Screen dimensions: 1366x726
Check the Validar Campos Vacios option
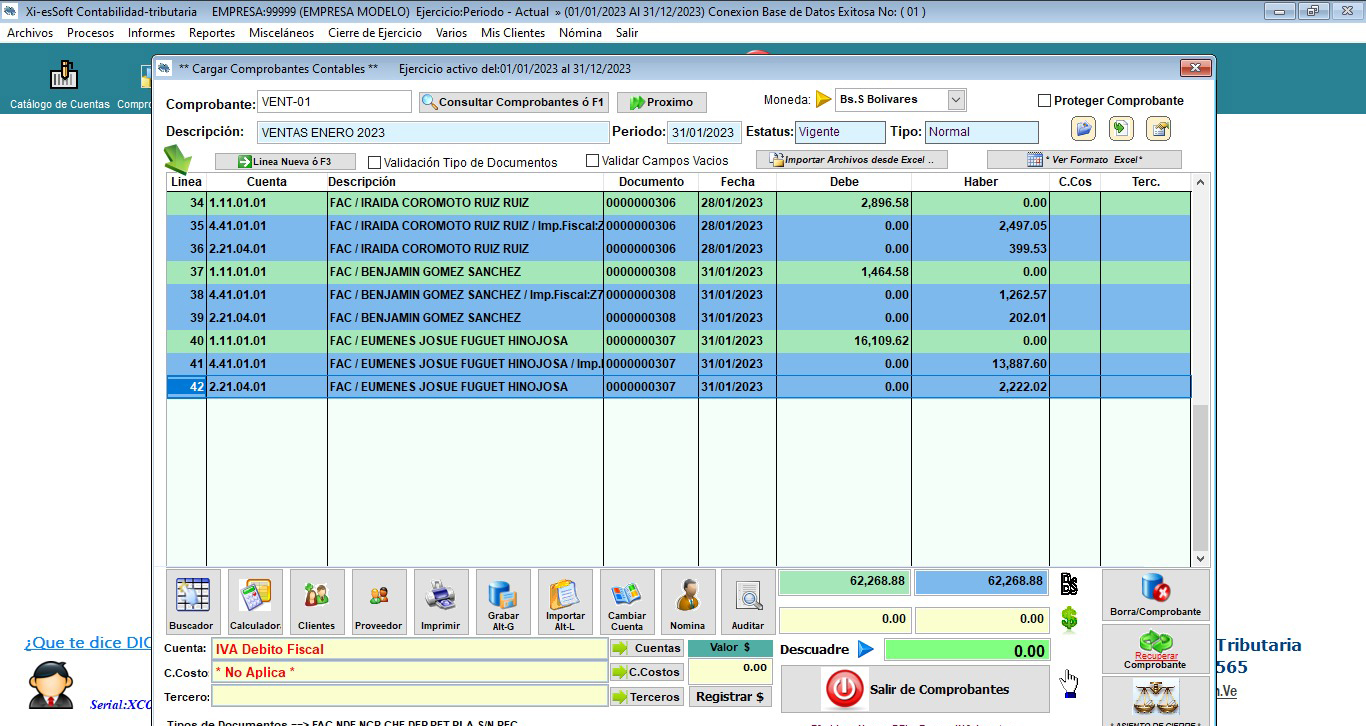[x=593, y=161]
